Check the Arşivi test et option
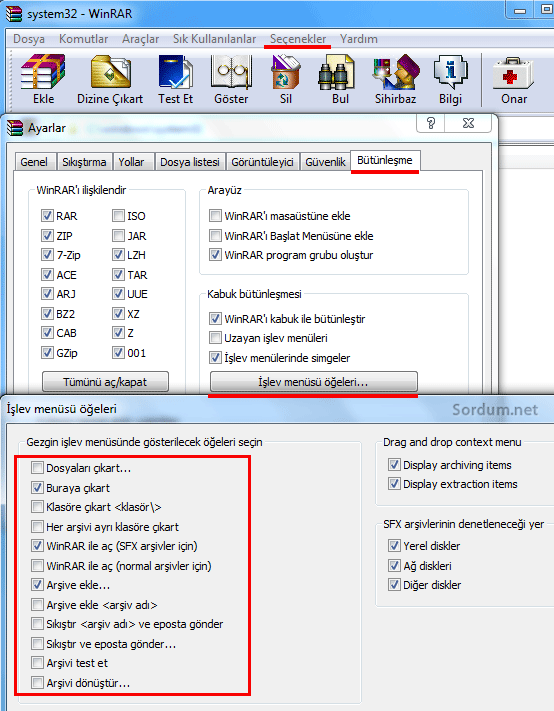This screenshot has height=711, width=554. tap(37, 662)
